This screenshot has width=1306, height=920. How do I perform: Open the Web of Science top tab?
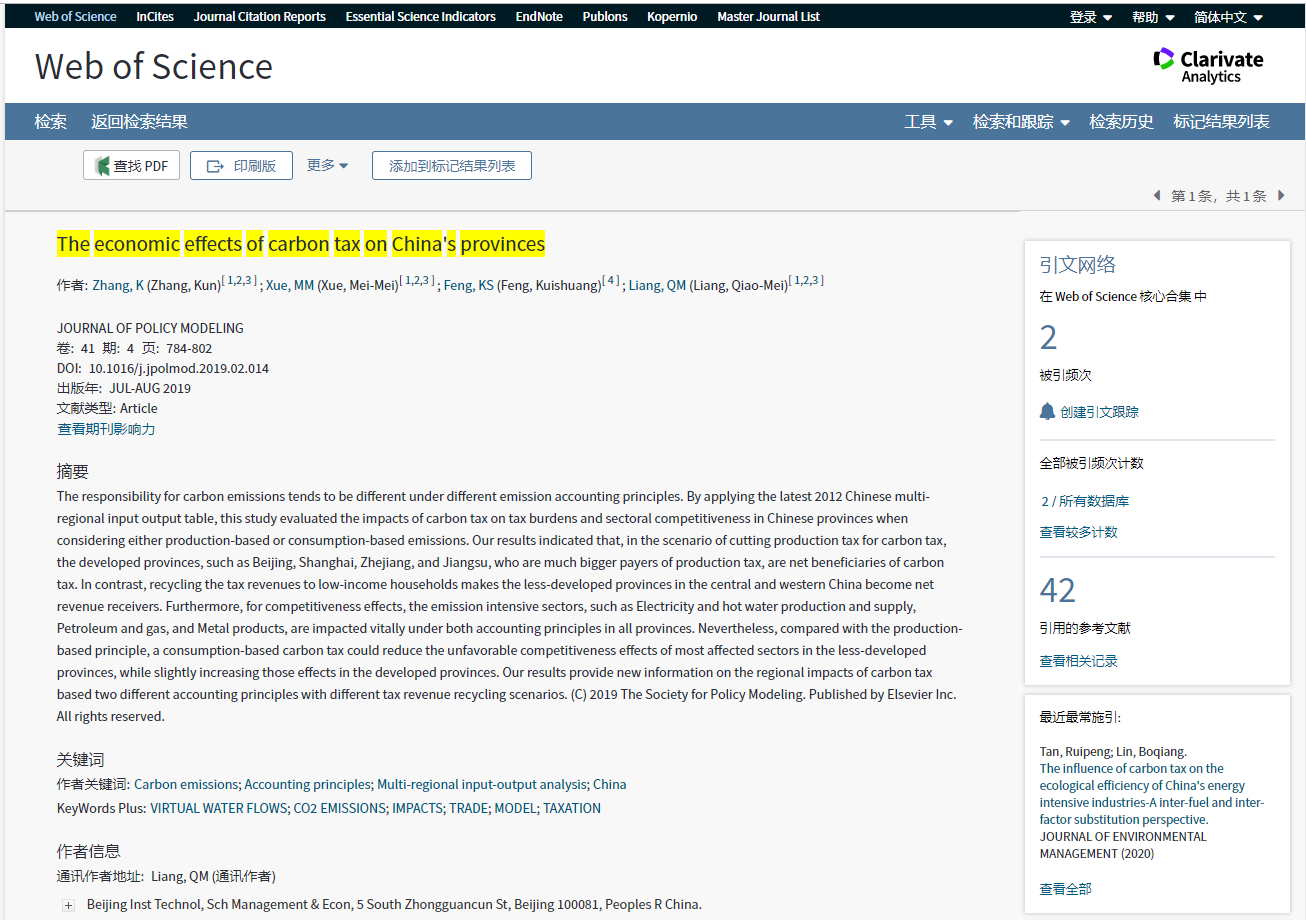75,16
